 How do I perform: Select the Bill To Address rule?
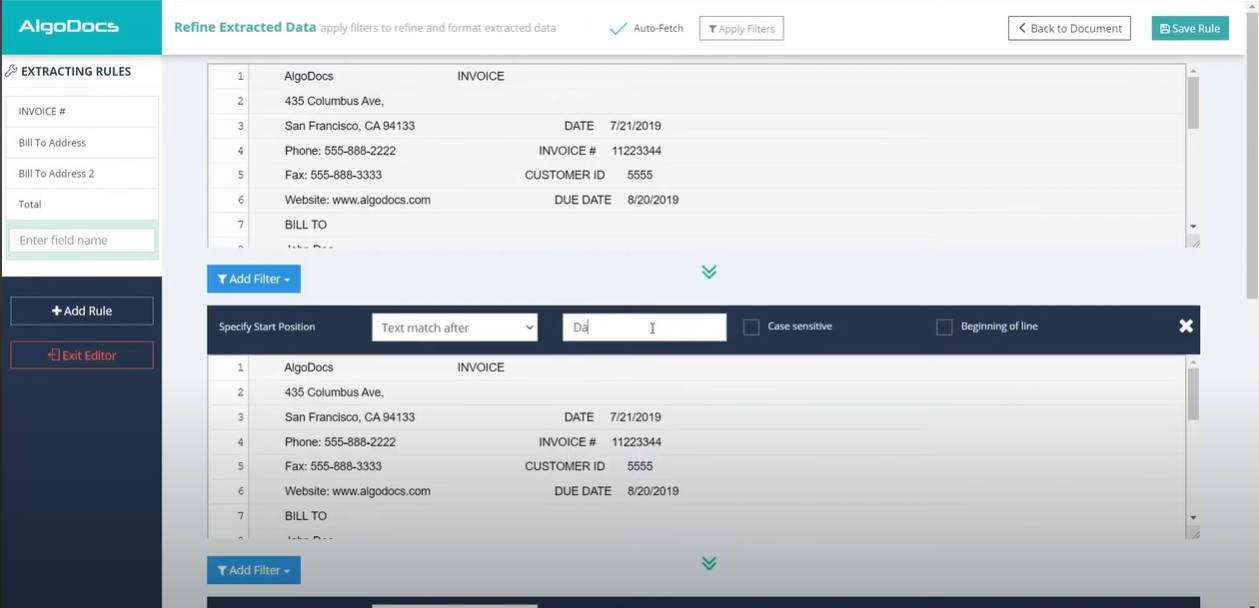(82, 142)
